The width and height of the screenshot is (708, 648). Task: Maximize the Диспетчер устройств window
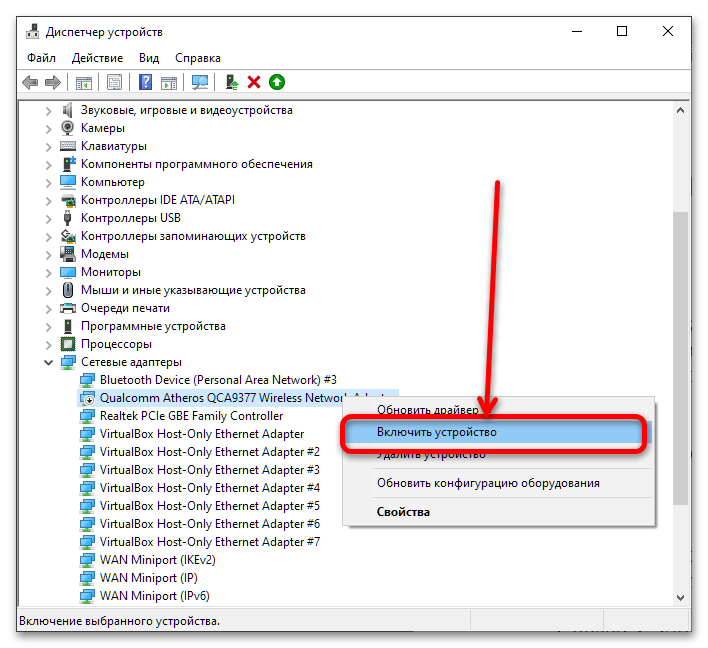pyautogui.click(x=622, y=31)
